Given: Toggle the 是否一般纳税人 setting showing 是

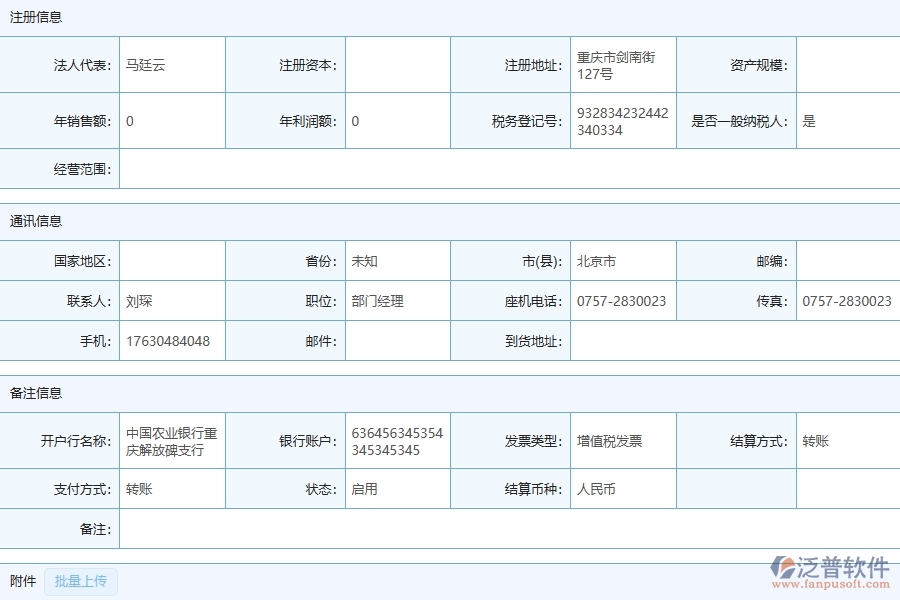Looking at the screenshot, I should pyautogui.click(x=847, y=121).
